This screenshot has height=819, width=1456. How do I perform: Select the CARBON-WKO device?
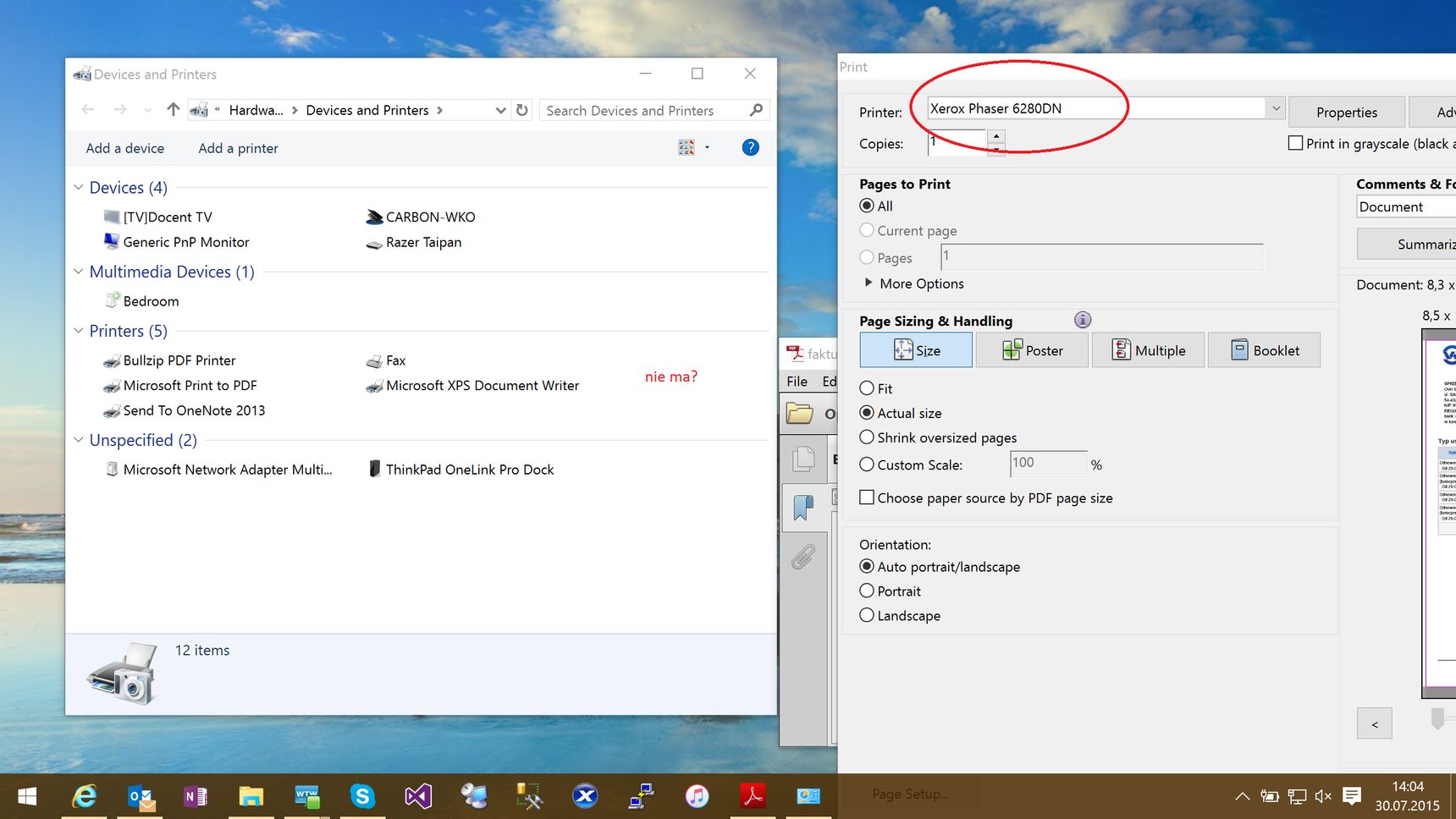point(421,217)
